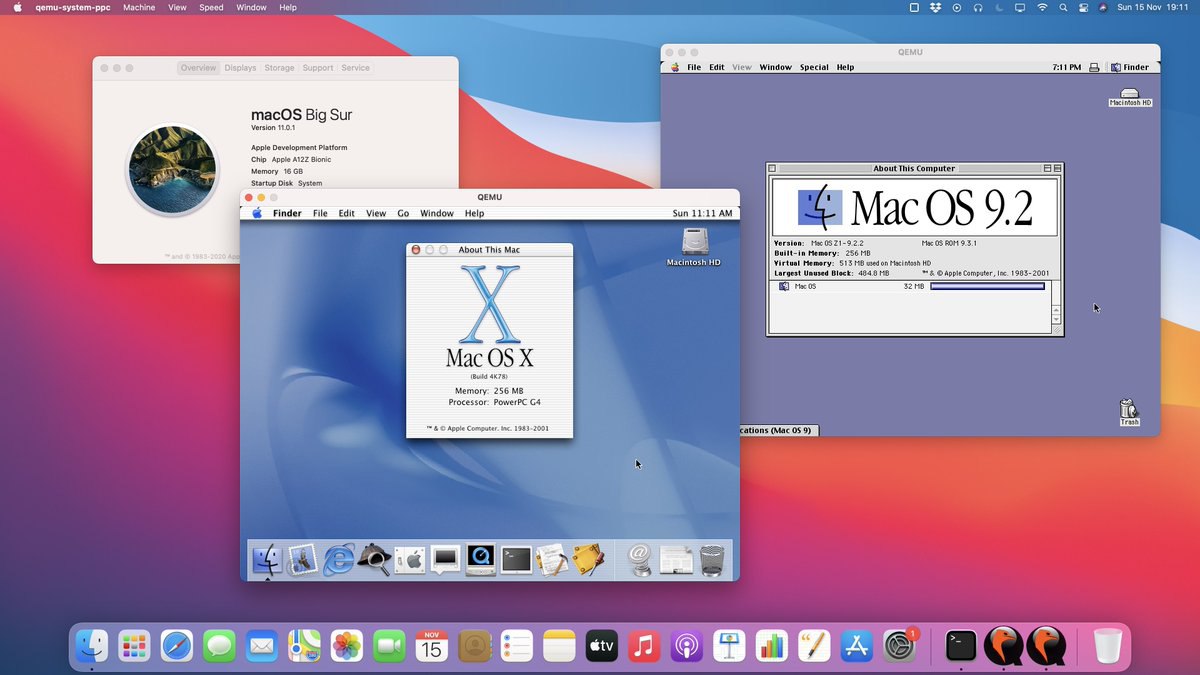
Task: Click the zoom box of About This Computer
Action: point(1047,168)
